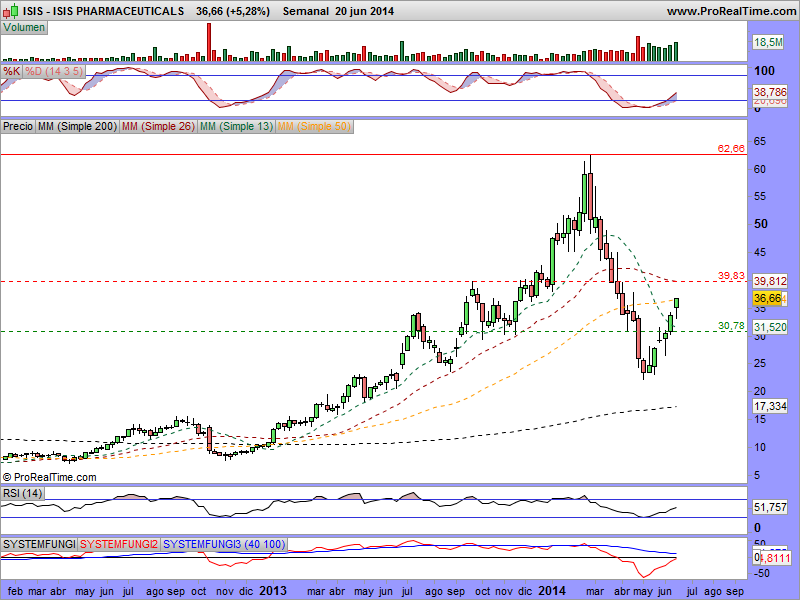This screenshot has height=600, width=800.
Task: Click the 31,520 moving average value box
Action: coord(770,327)
